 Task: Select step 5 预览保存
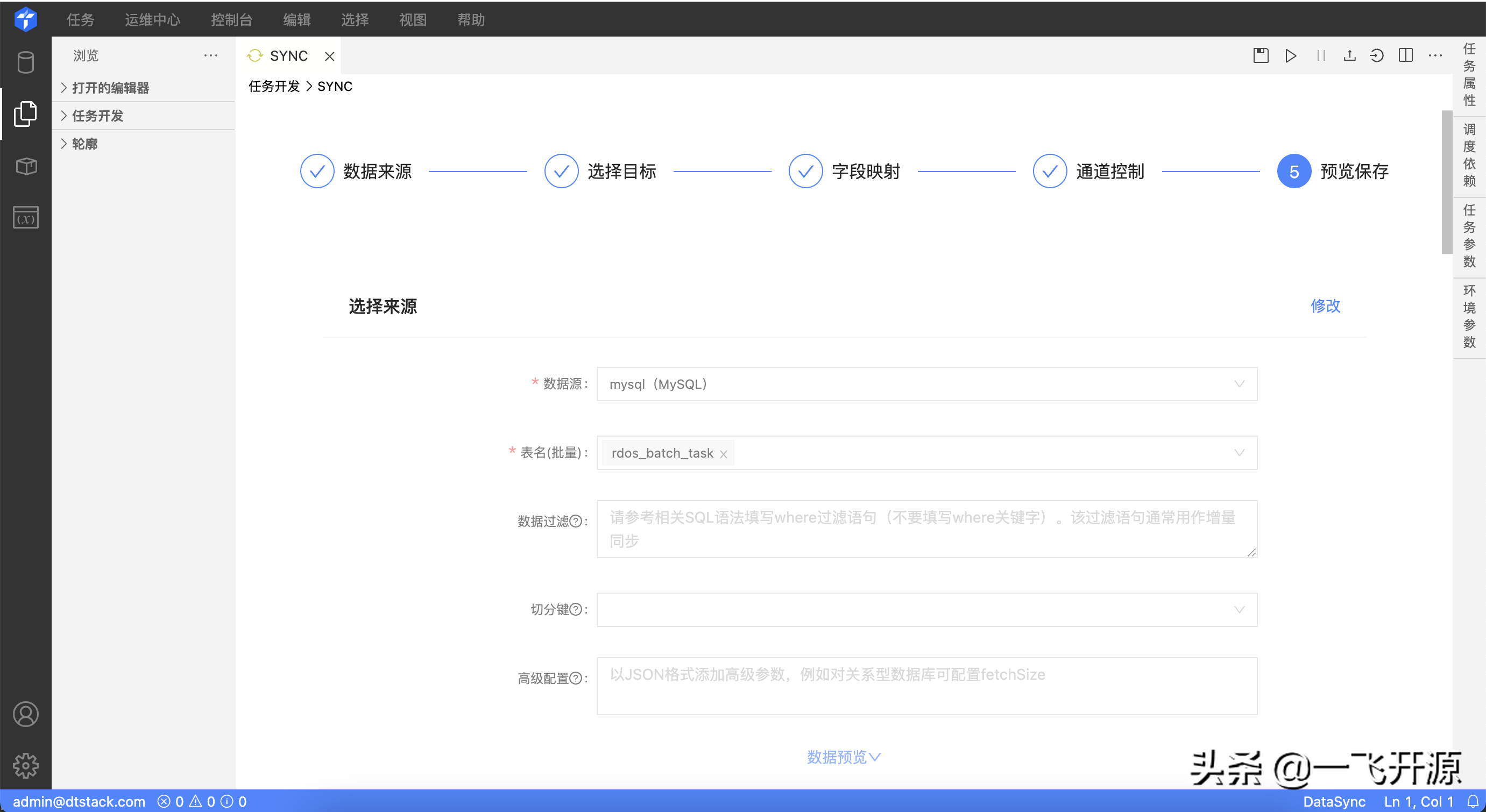(x=1333, y=172)
